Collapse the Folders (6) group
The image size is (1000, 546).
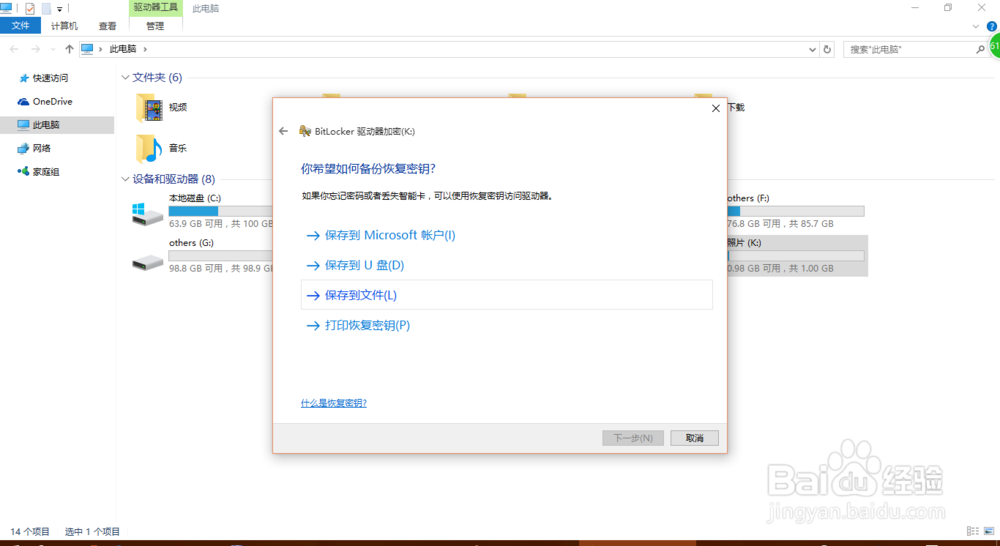pyautogui.click(x=125, y=77)
